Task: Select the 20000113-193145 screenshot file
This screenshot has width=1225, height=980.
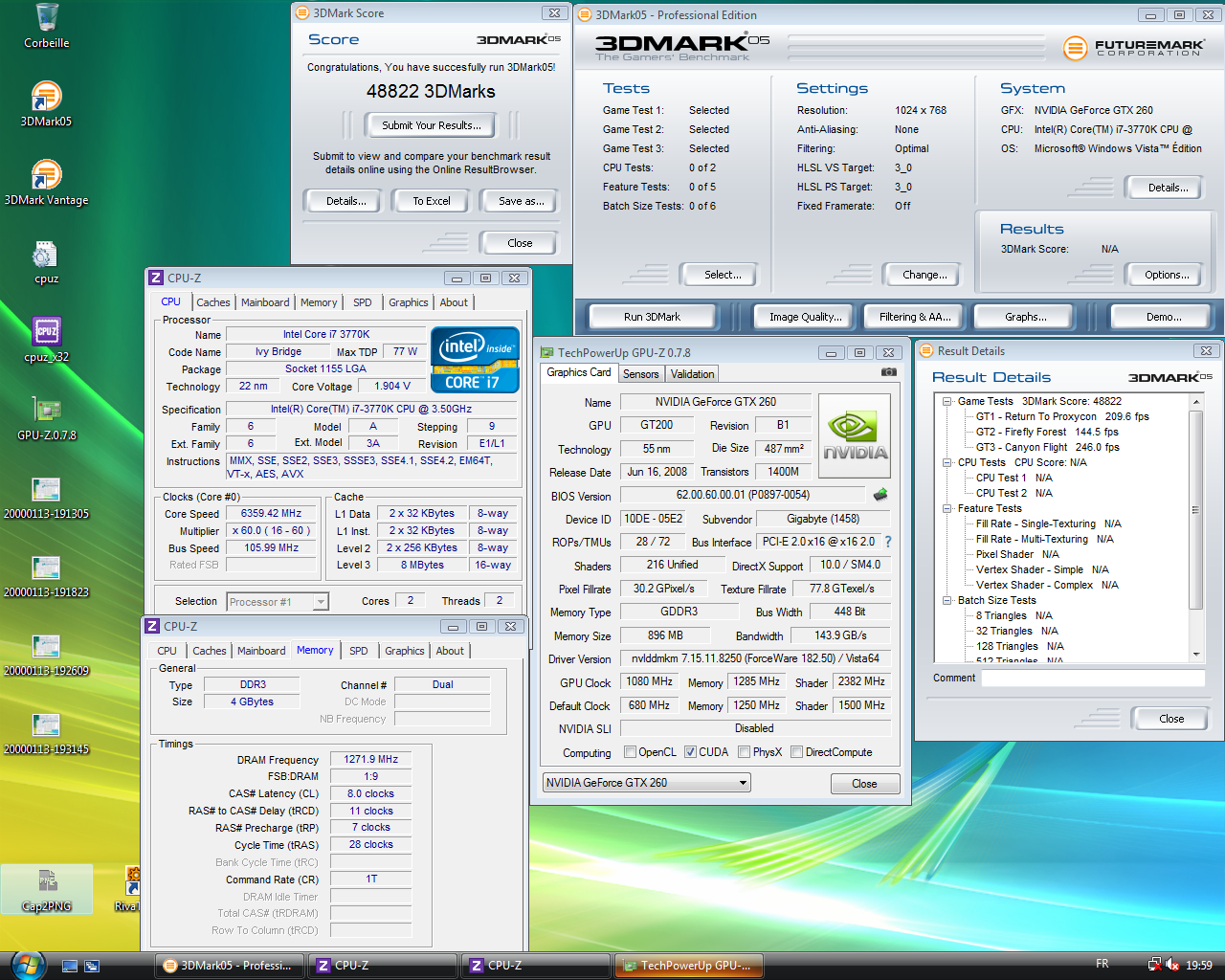Action: click(x=46, y=733)
